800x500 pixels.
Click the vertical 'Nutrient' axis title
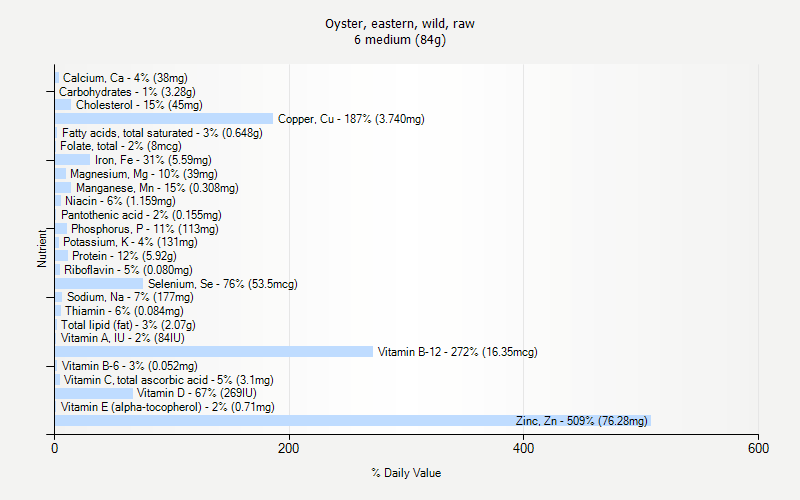(42, 248)
